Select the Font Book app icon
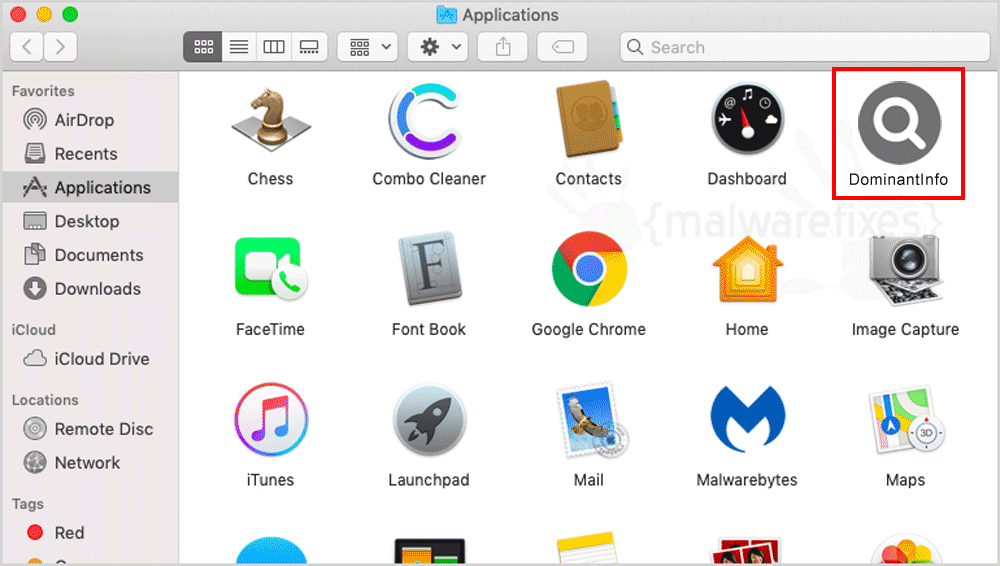 tap(429, 269)
